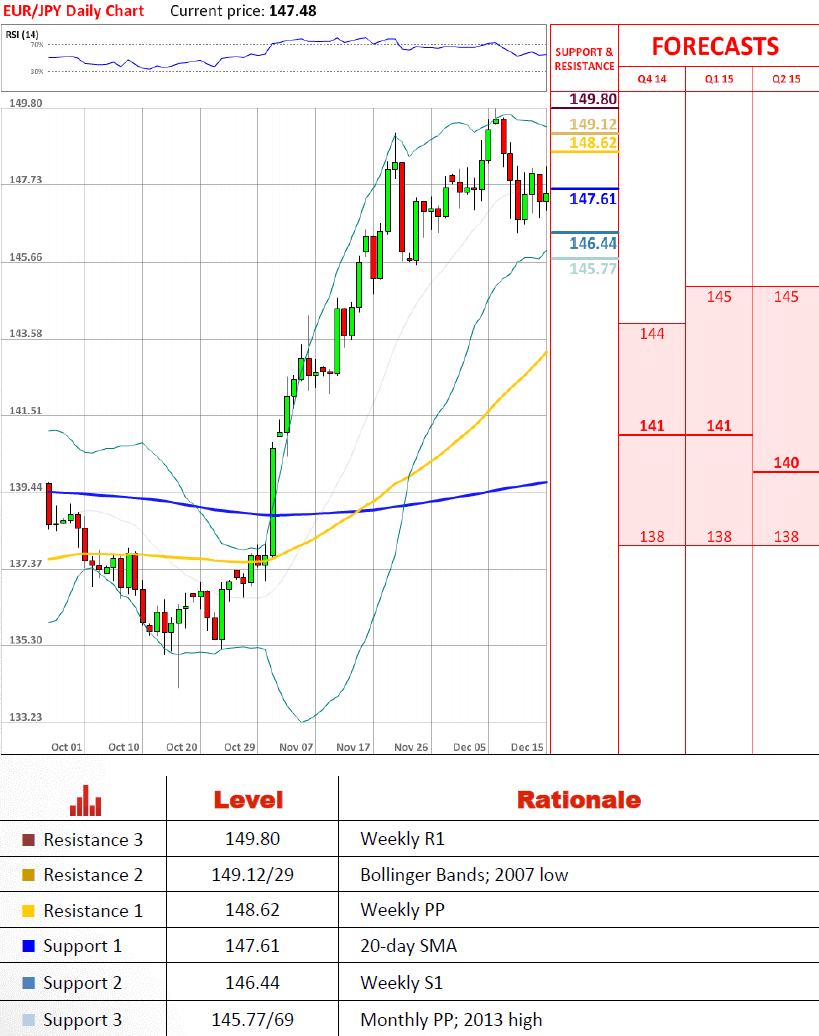Select the Q2 15 forecast column header
819x1036 pixels.
pos(786,79)
